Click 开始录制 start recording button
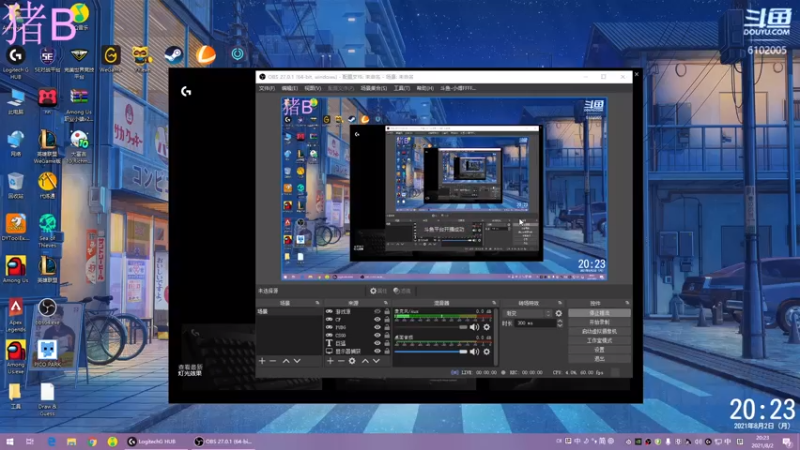The height and width of the screenshot is (450, 800). coord(599,322)
